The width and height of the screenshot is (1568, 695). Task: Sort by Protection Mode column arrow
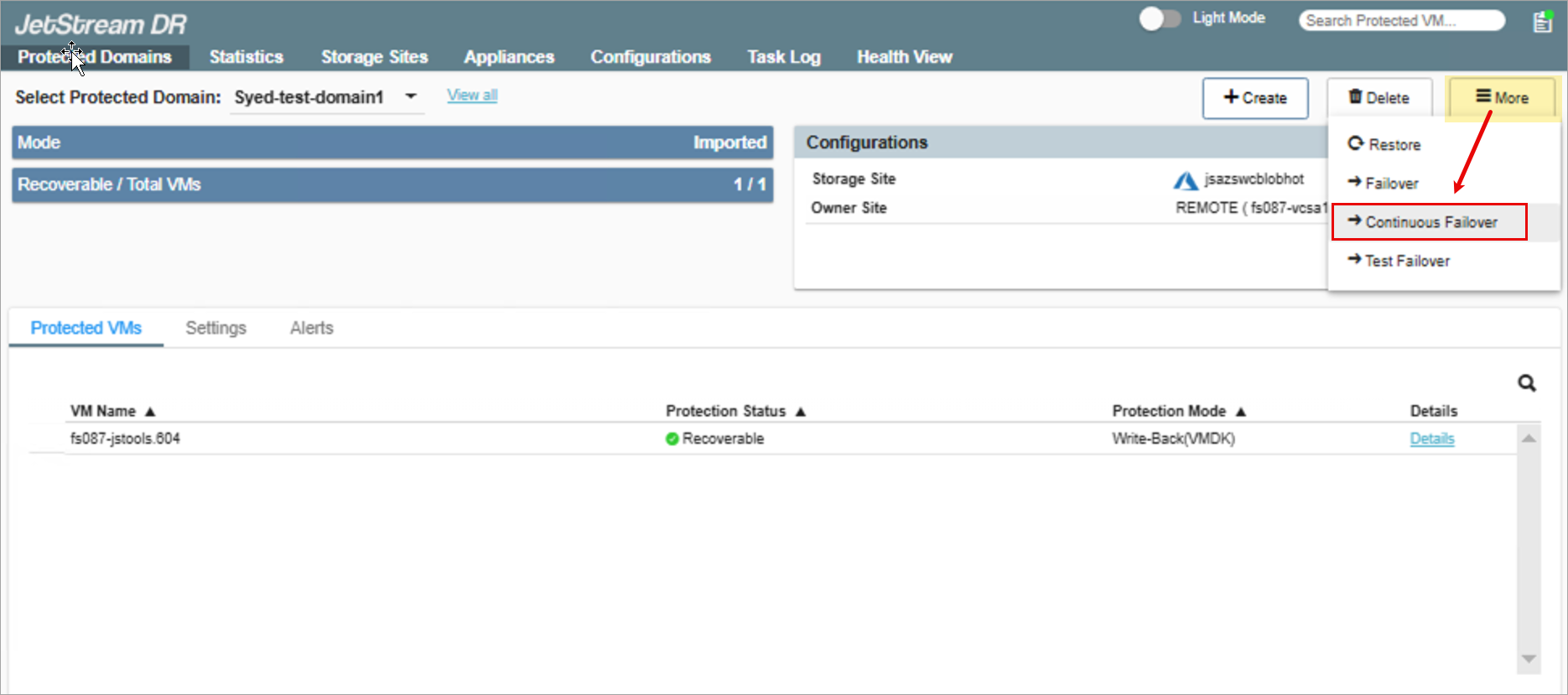[x=1241, y=412]
